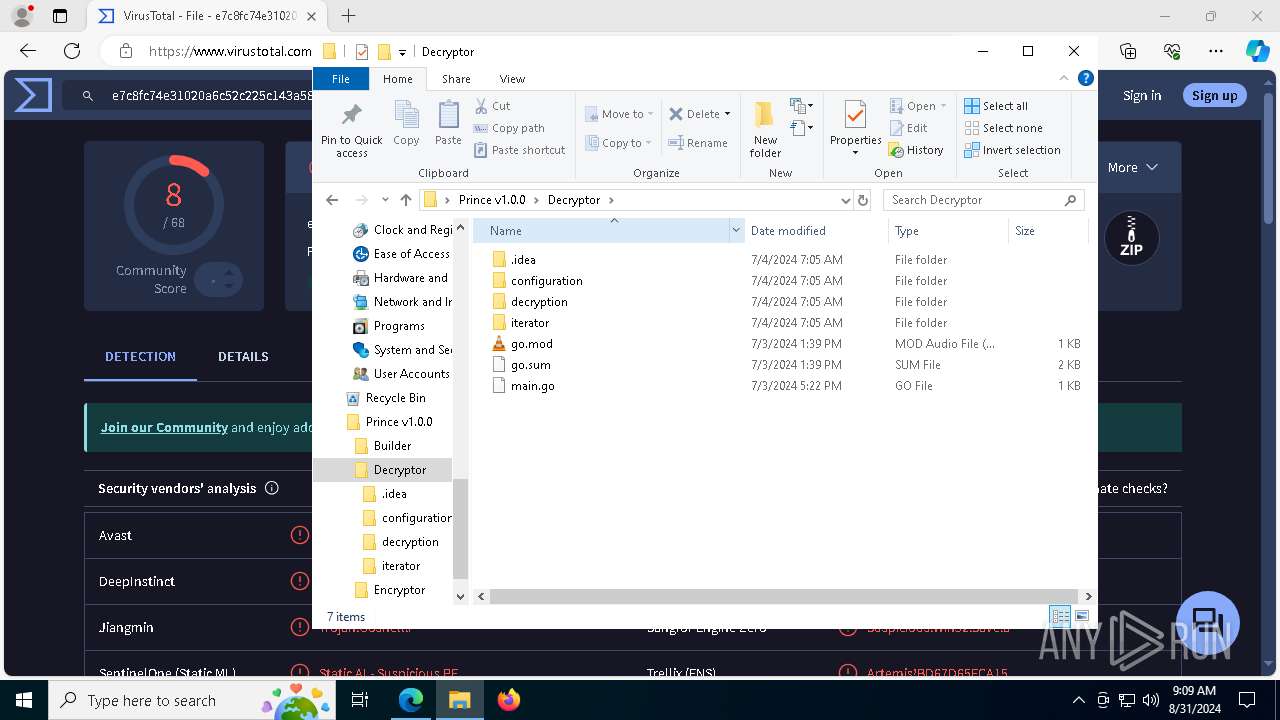Click the Edit command in ribbon

908,128
